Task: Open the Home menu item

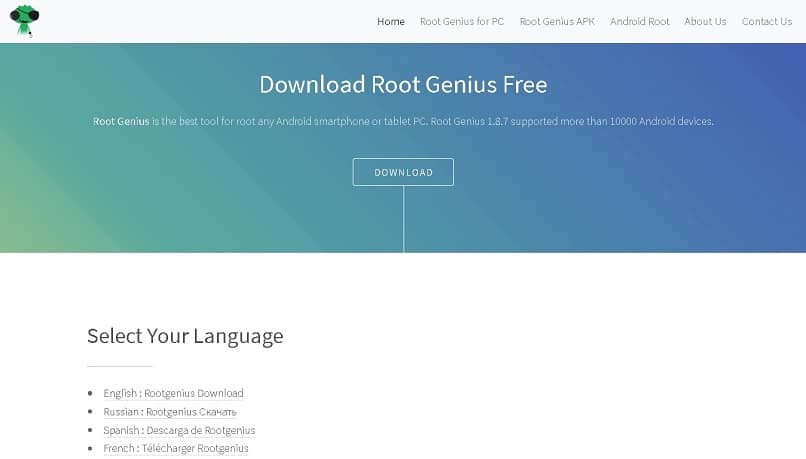Action: coord(391,22)
